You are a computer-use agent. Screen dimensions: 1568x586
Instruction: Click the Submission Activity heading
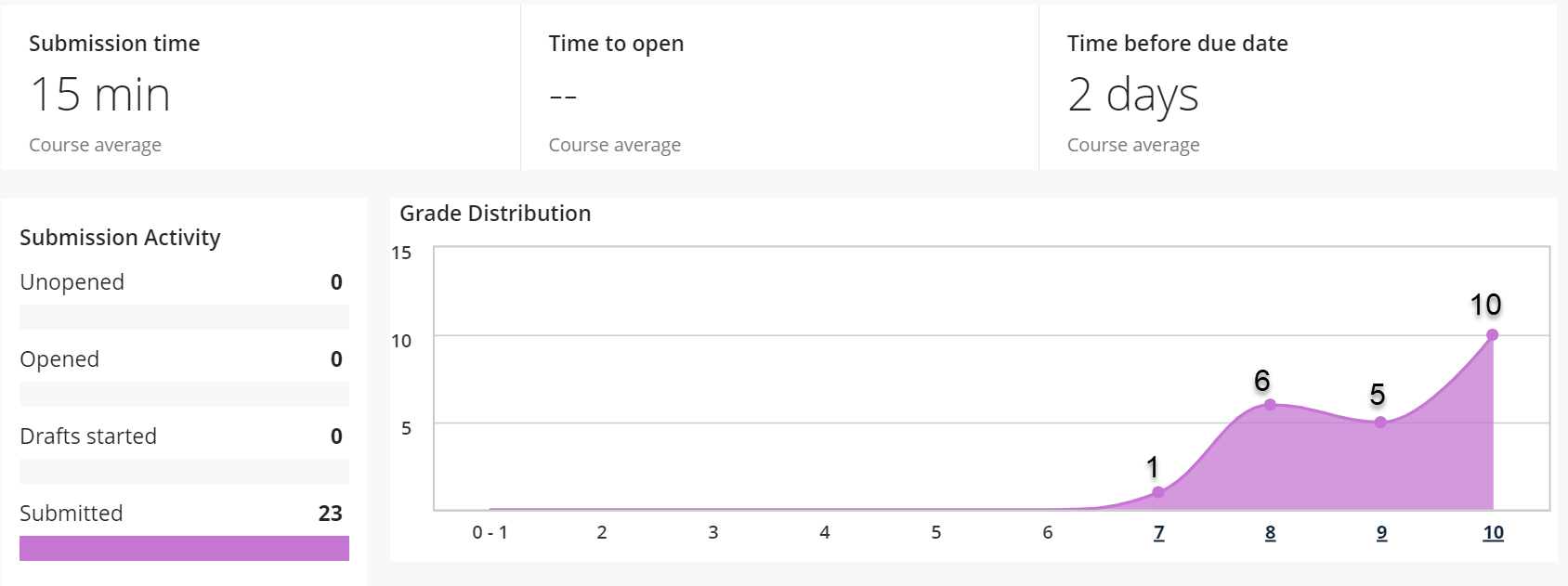120,238
